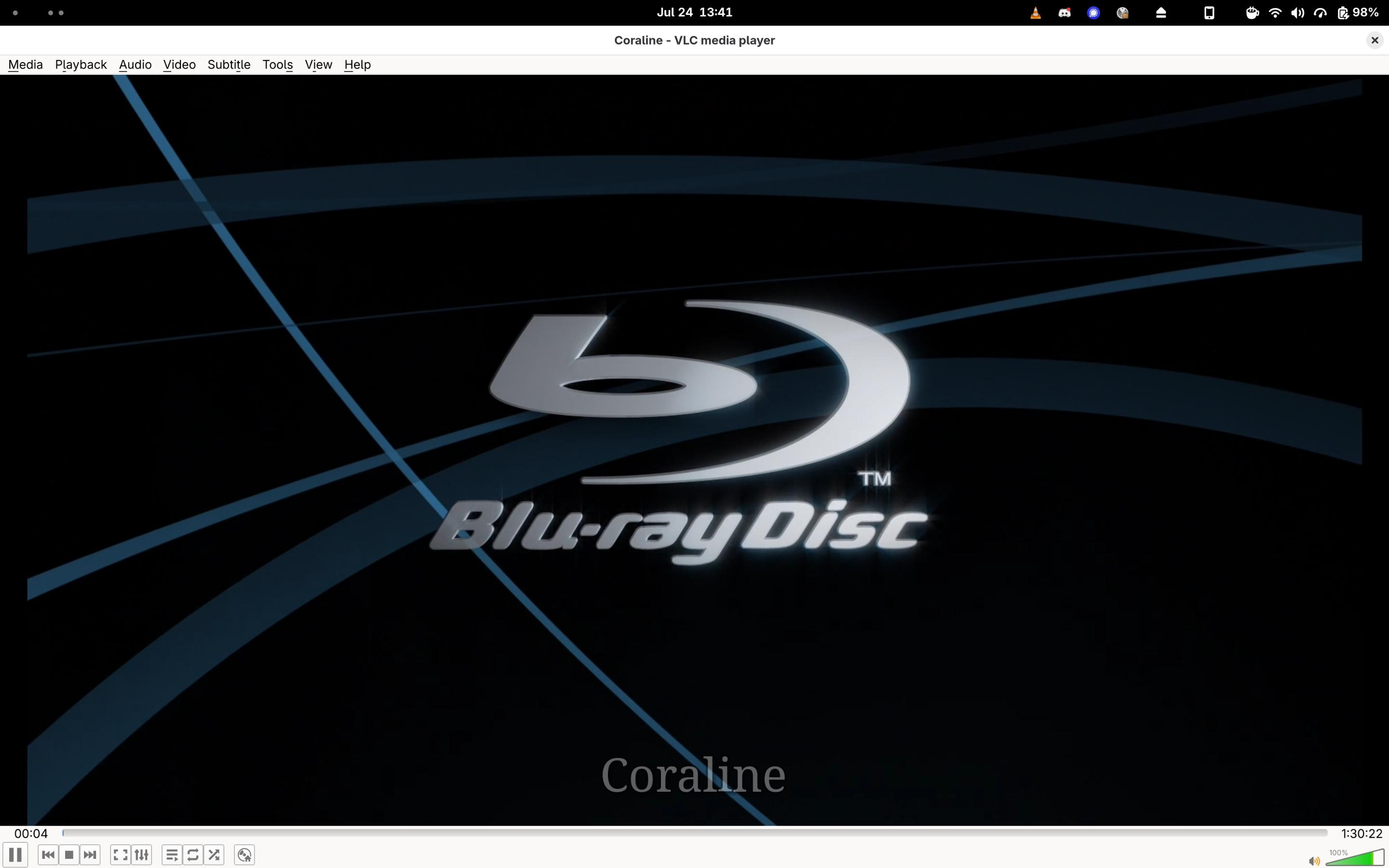
Task: Open the battery 98% indicator
Action: 1358,13
